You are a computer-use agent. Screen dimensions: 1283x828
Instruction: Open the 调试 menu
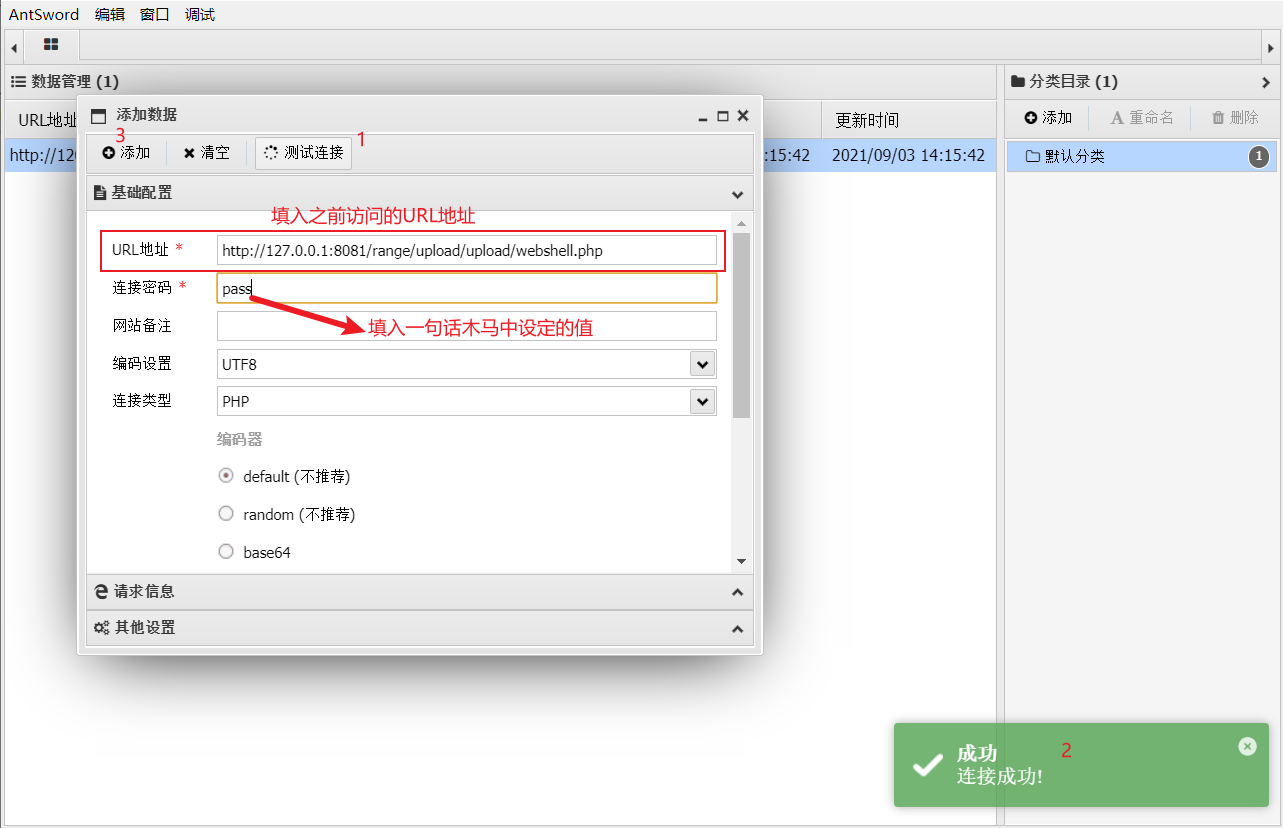pos(200,15)
